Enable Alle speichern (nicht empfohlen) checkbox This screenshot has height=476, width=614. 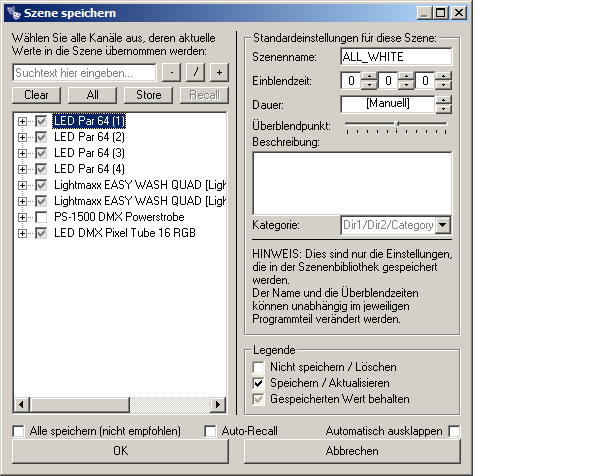pyautogui.click(x=19, y=431)
